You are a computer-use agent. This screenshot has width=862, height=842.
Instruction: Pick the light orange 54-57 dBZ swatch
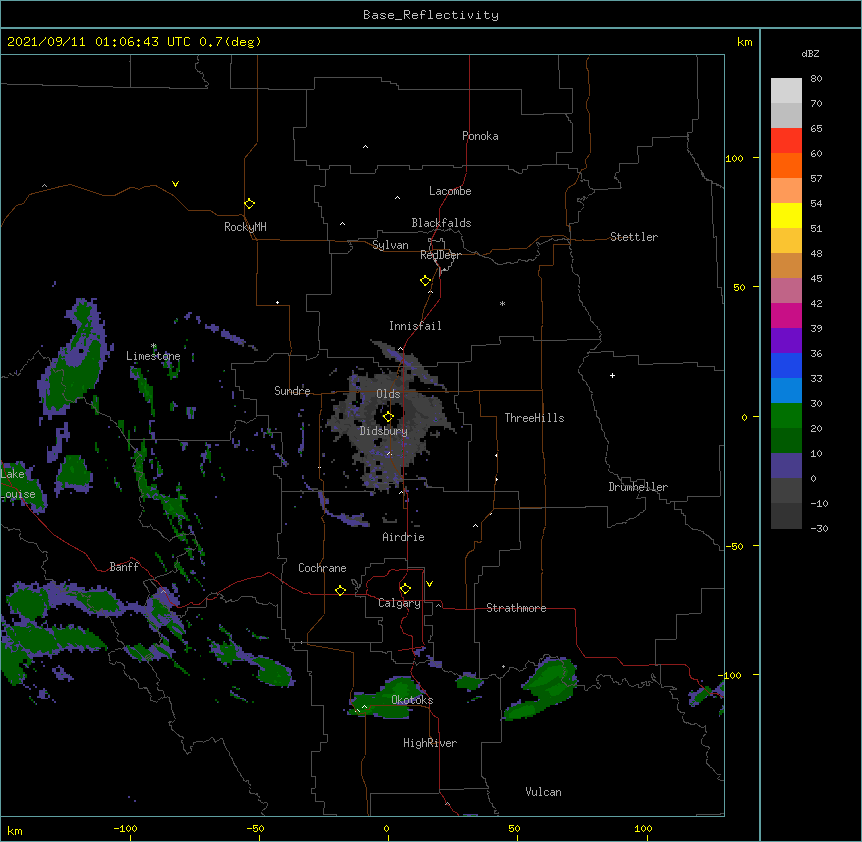pyautogui.click(x=786, y=191)
